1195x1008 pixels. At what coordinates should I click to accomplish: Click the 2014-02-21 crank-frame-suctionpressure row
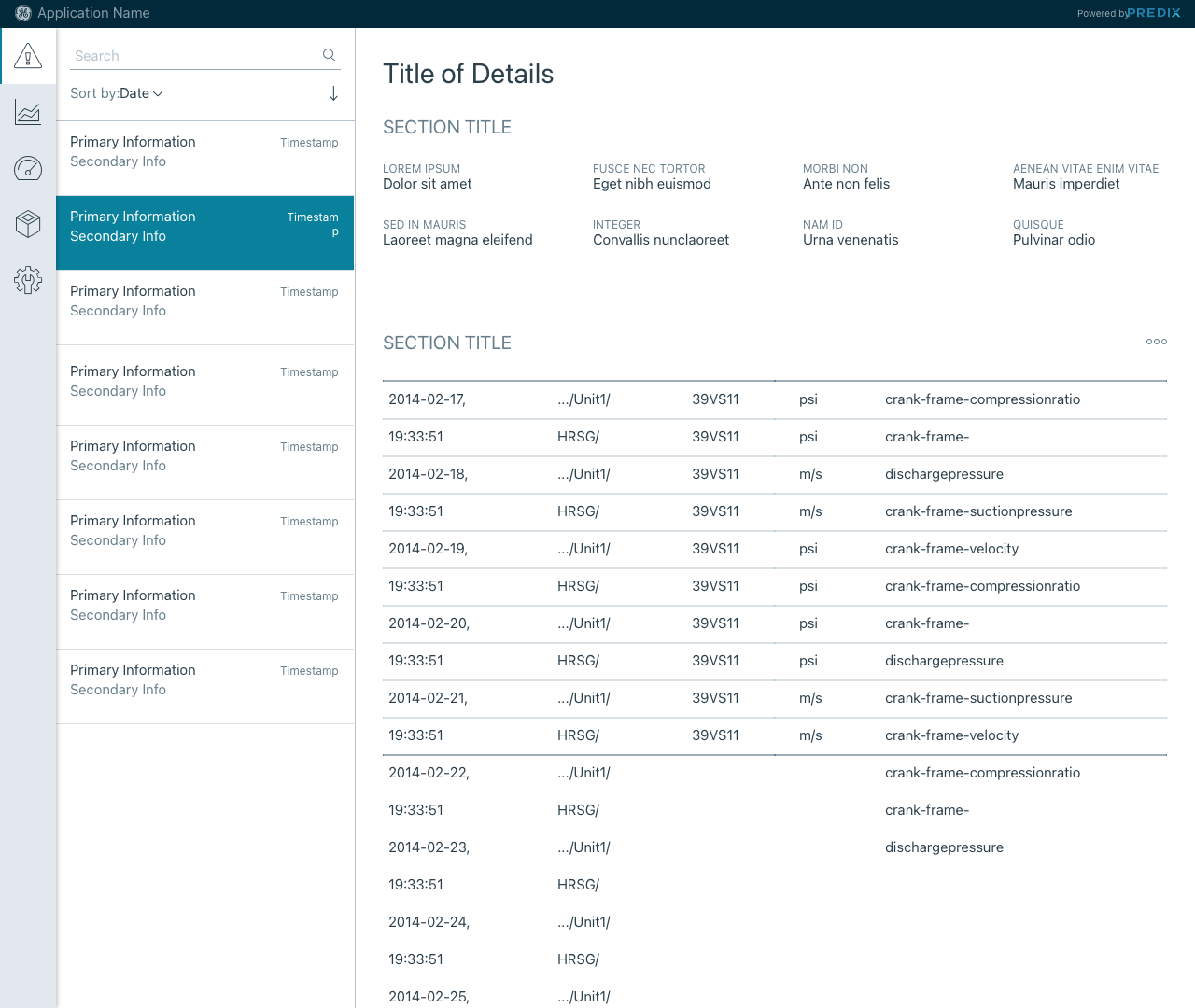[774, 698]
